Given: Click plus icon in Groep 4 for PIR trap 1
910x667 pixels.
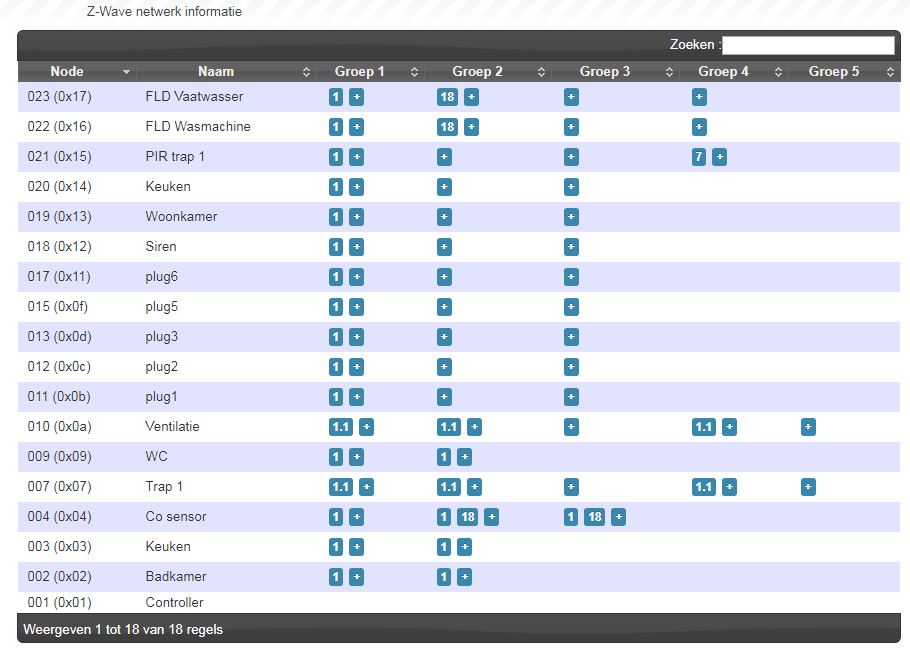Looking at the screenshot, I should (x=719, y=157).
